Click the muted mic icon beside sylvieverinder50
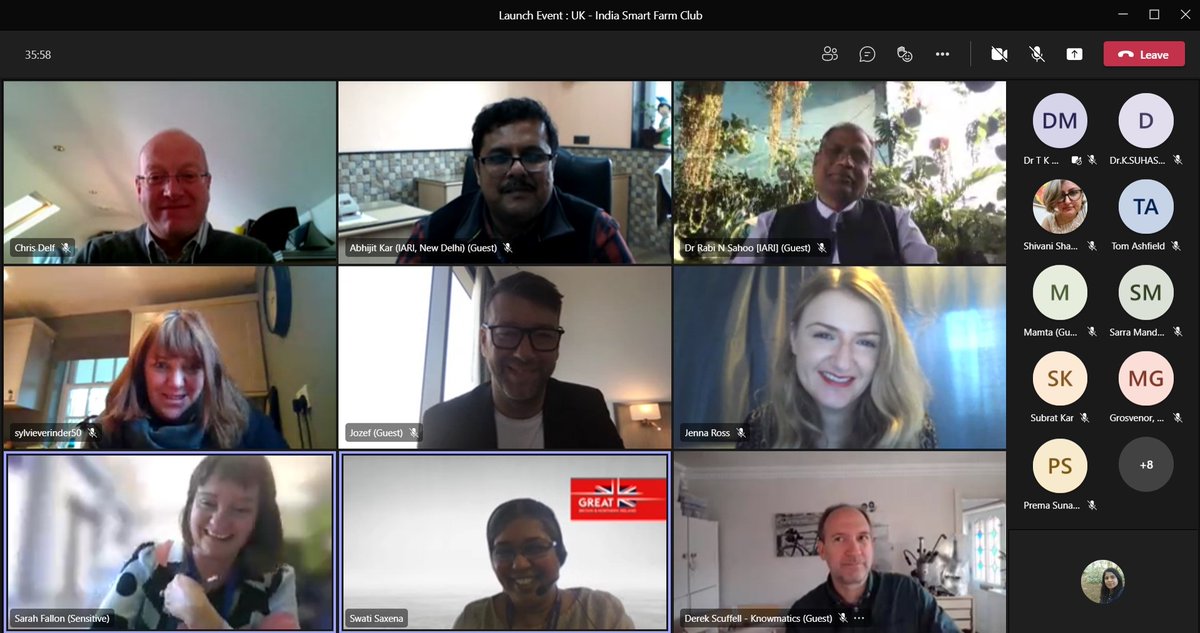The width and height of the screenshot is (1200, 633). (x=92, y=433)
